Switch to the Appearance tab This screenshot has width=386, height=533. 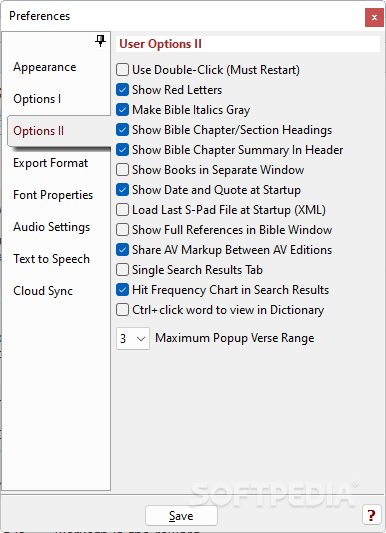[x=45, y=67]
